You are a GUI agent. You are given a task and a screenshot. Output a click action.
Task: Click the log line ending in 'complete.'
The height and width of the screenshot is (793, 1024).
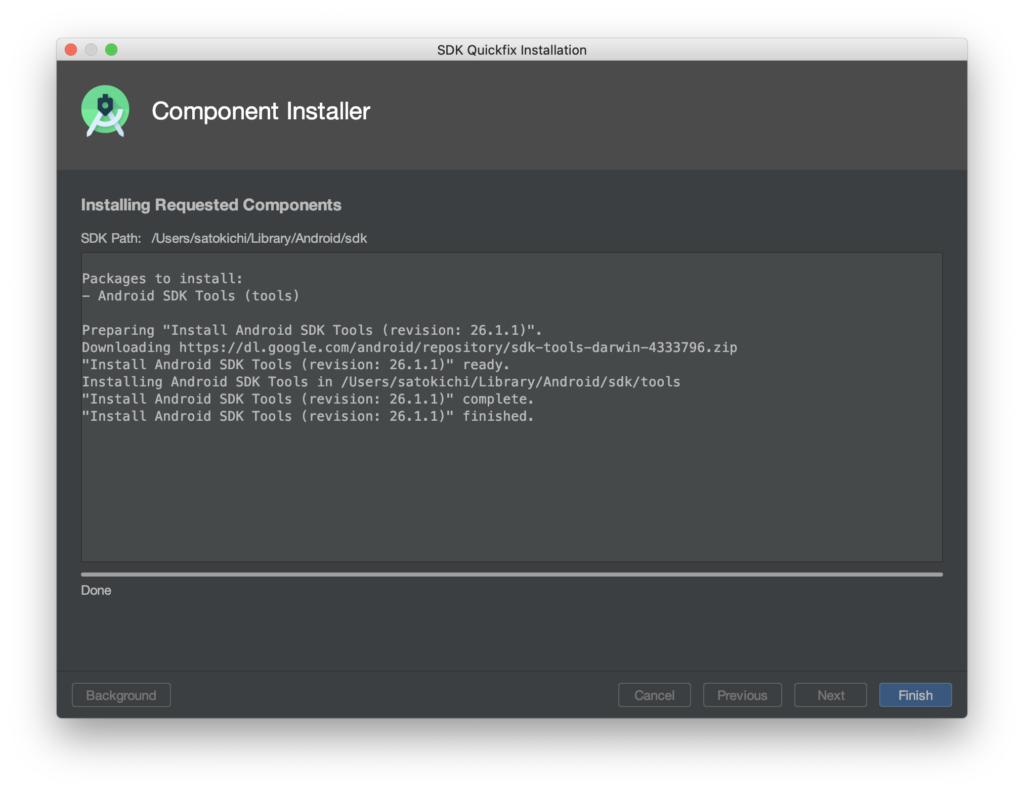pos(308,399)
